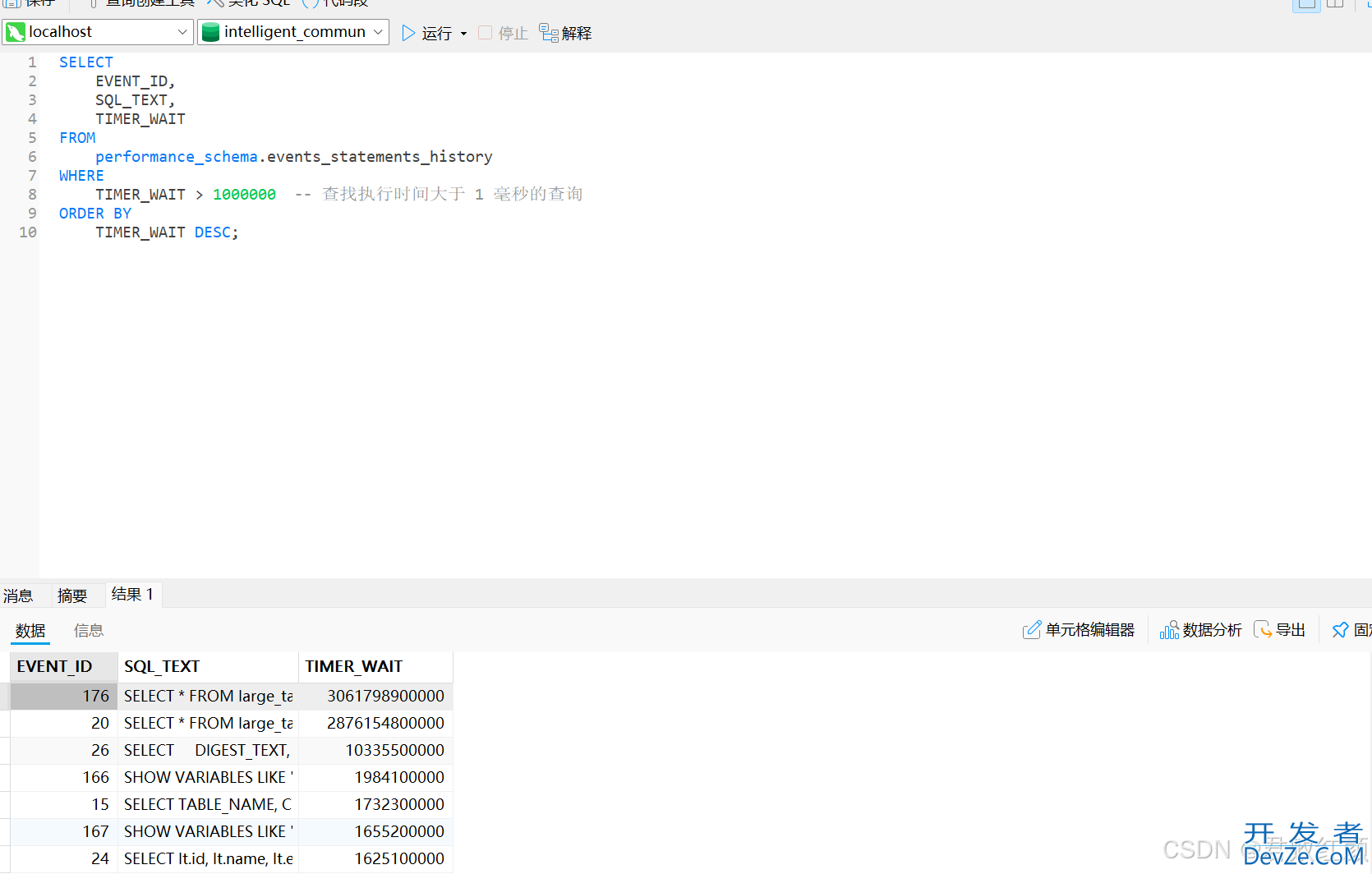Click the EVENT_ID column header
The height and width of the screenshot is (874, 1372).
pos(64,666)
